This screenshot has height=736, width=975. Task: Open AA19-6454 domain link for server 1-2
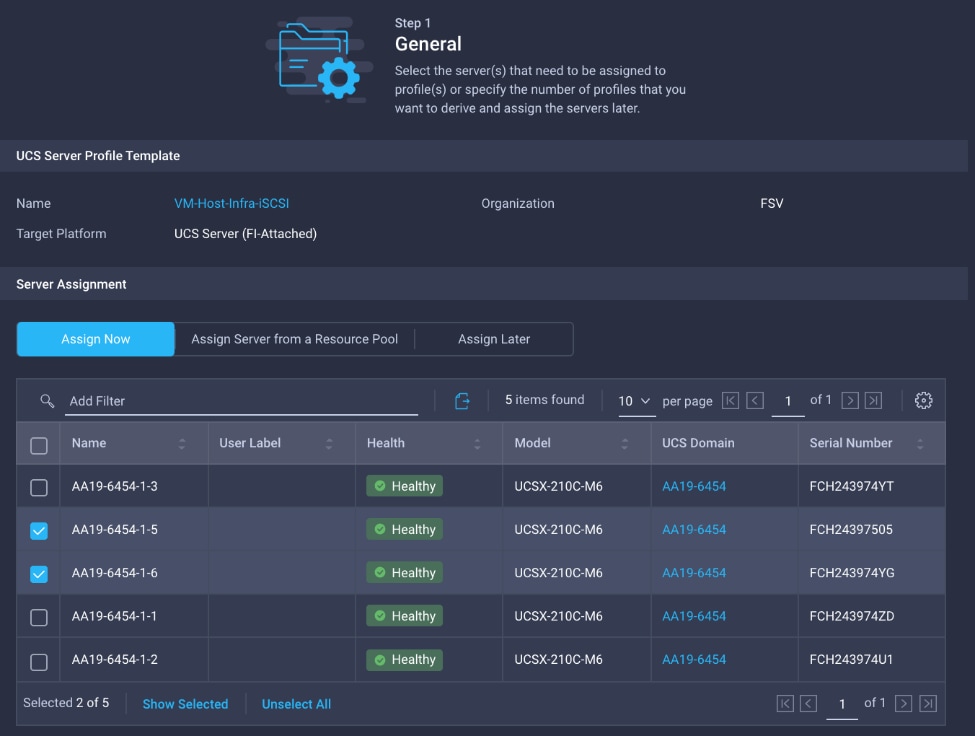pos(694,660)
